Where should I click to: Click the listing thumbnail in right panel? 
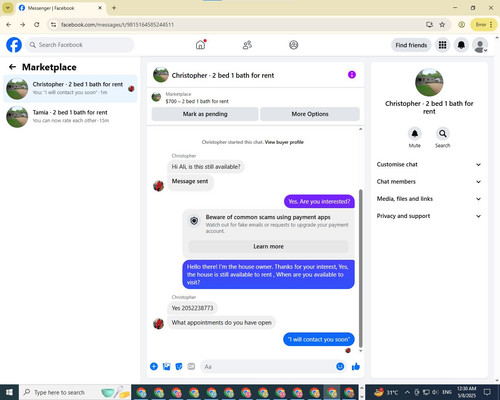[429, 83]
